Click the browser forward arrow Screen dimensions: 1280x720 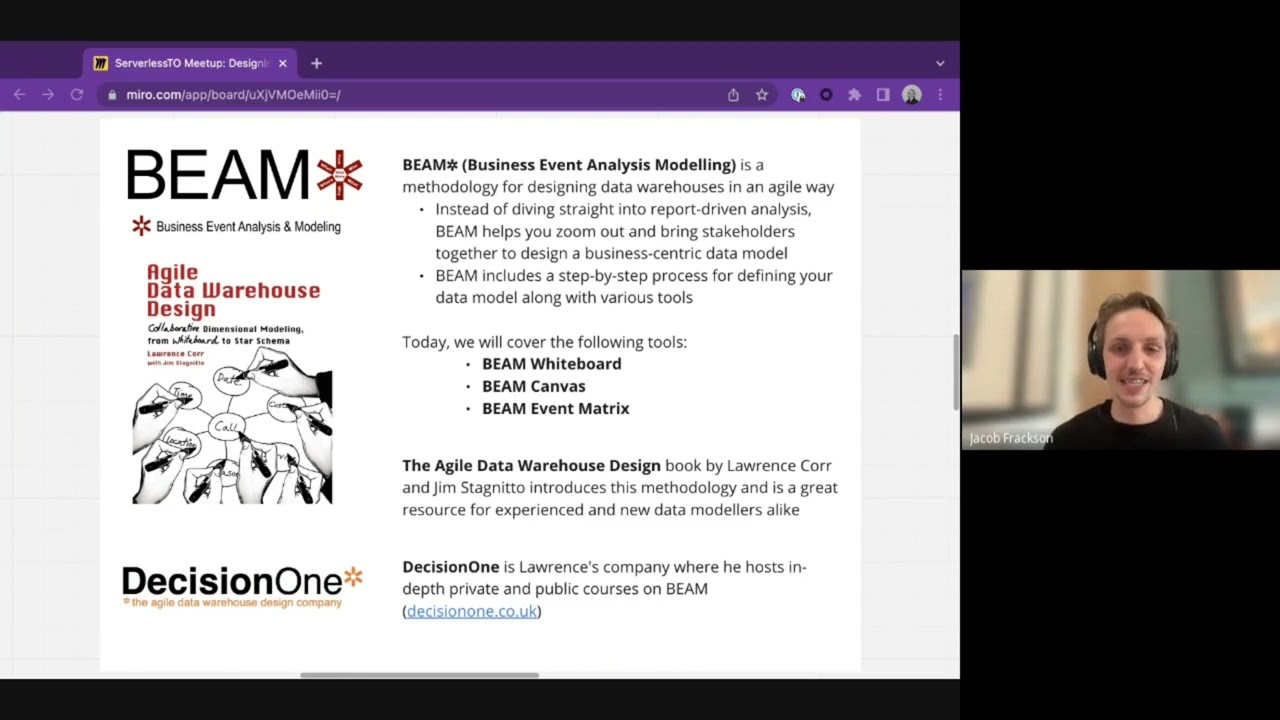[48, 94]
